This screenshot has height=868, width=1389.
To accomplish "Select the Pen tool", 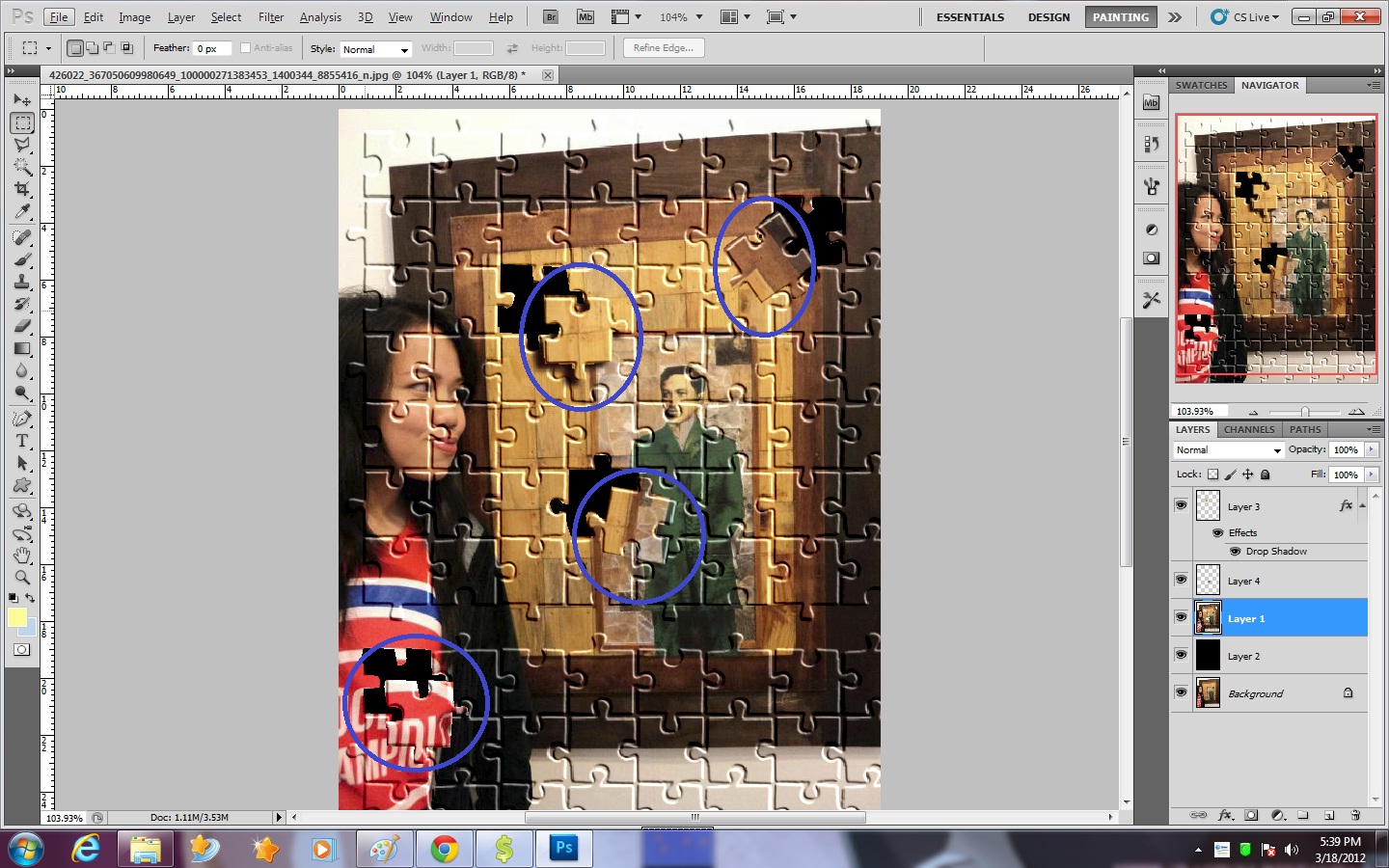I will [22, 417].
